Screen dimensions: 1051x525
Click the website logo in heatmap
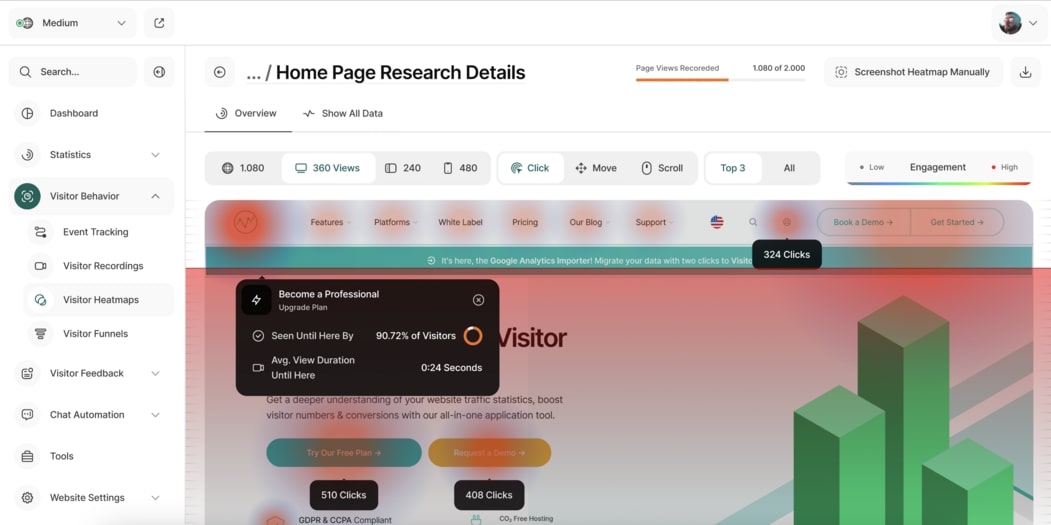[246, 223]
